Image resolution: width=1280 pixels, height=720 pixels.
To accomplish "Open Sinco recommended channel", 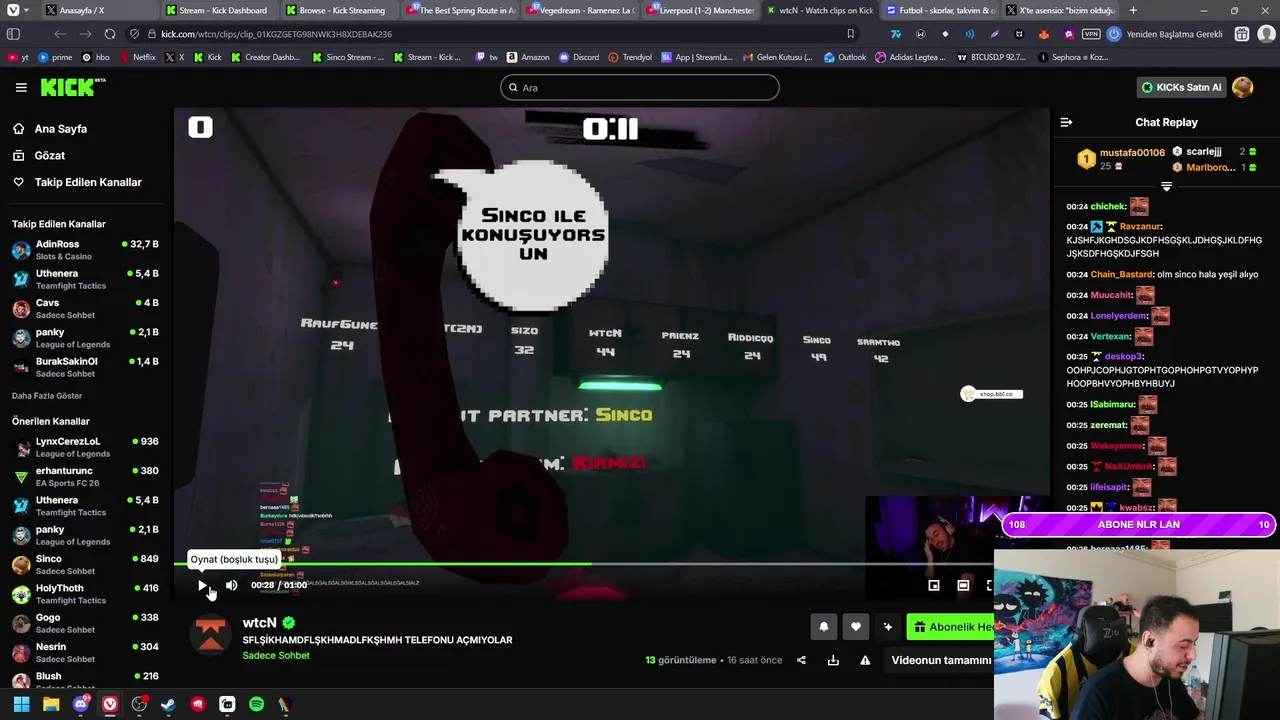I will coord(85,565).
